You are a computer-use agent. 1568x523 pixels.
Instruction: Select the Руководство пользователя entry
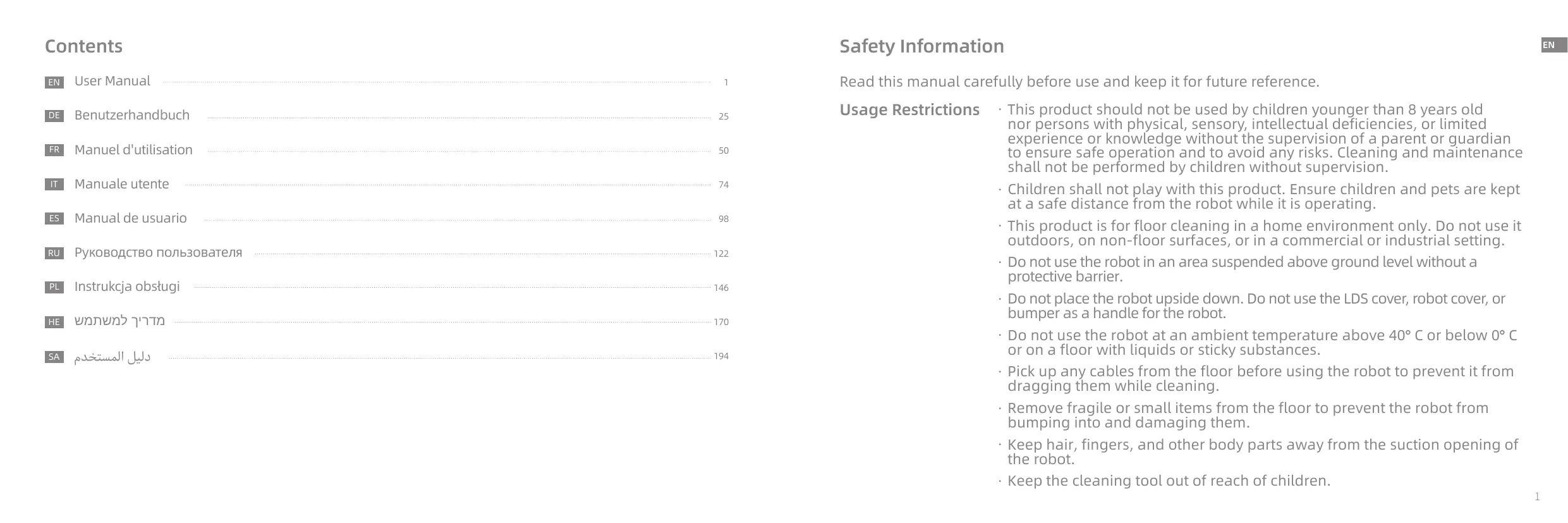click(x=158, y=252)
